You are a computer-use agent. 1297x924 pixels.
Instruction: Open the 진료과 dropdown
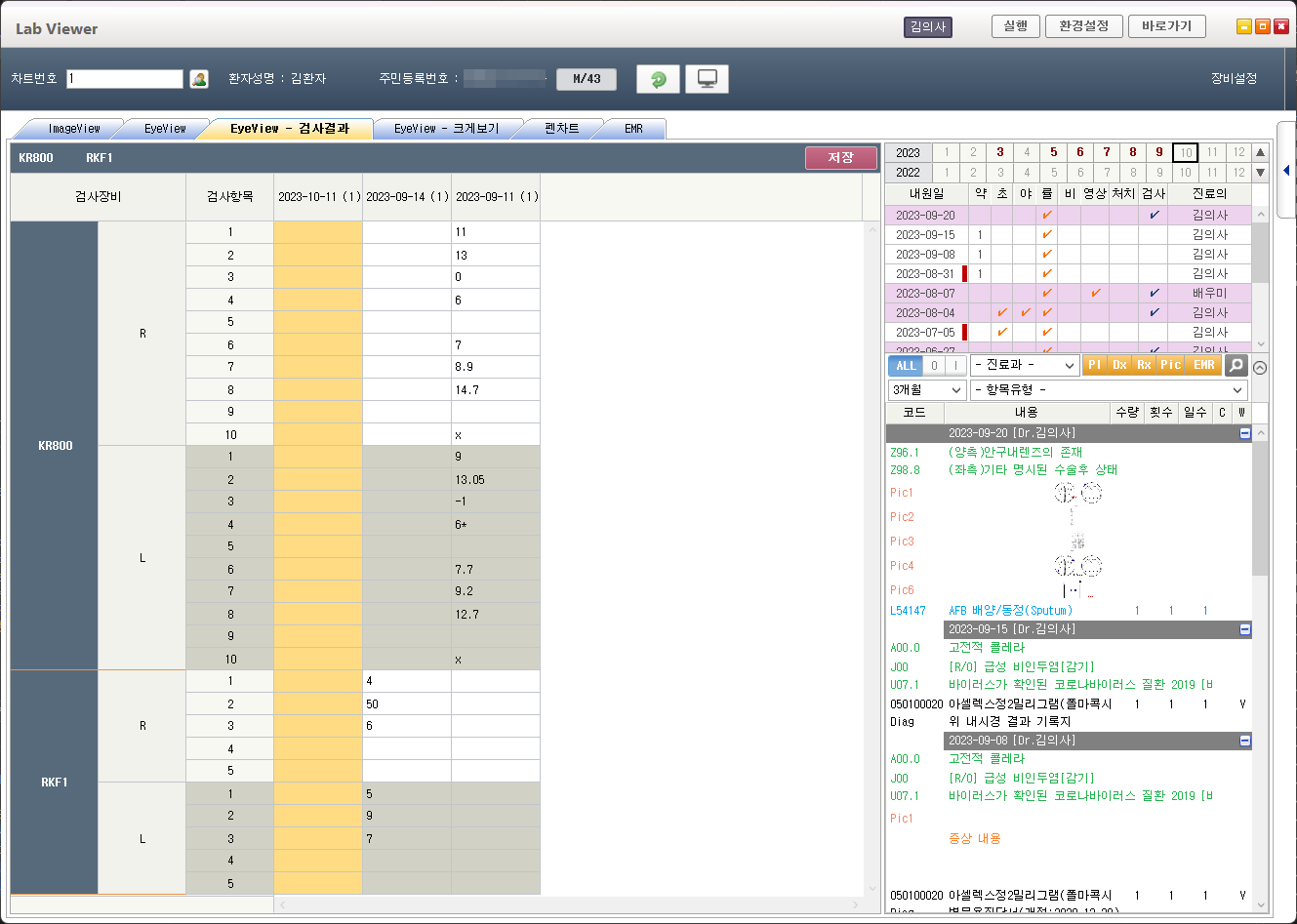1024,365
